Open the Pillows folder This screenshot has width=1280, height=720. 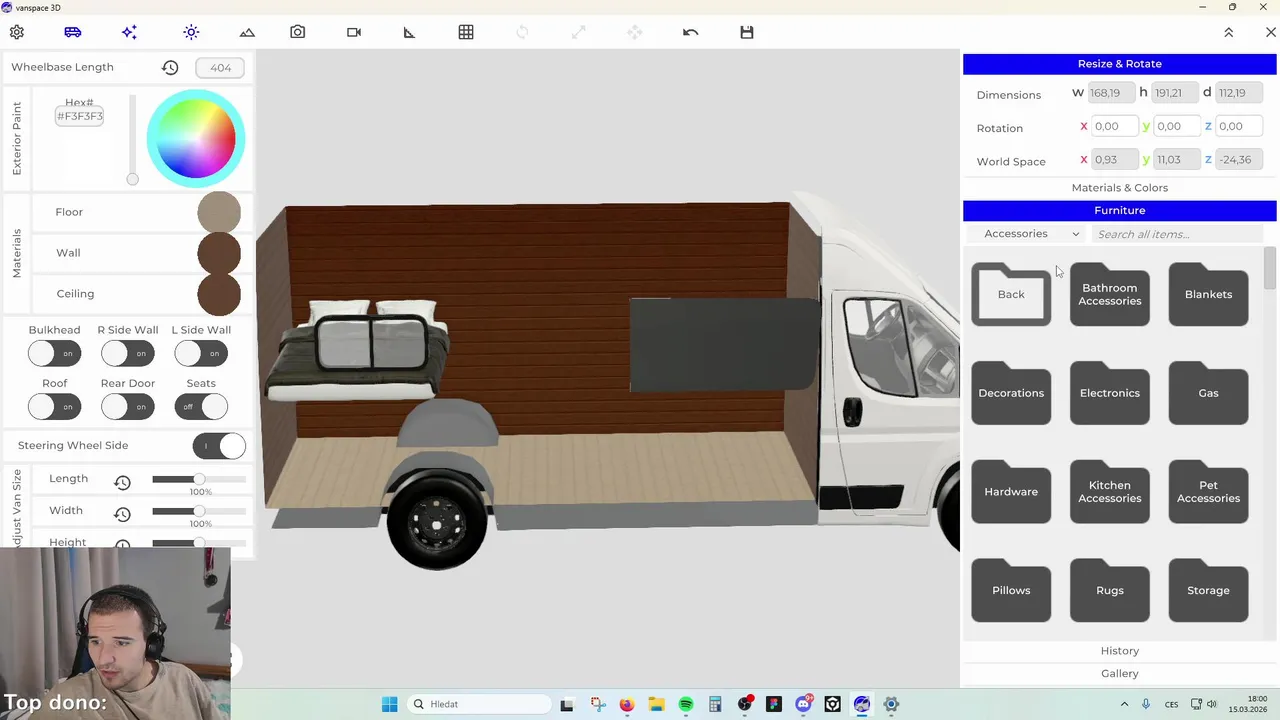(x=1011, y=590)
